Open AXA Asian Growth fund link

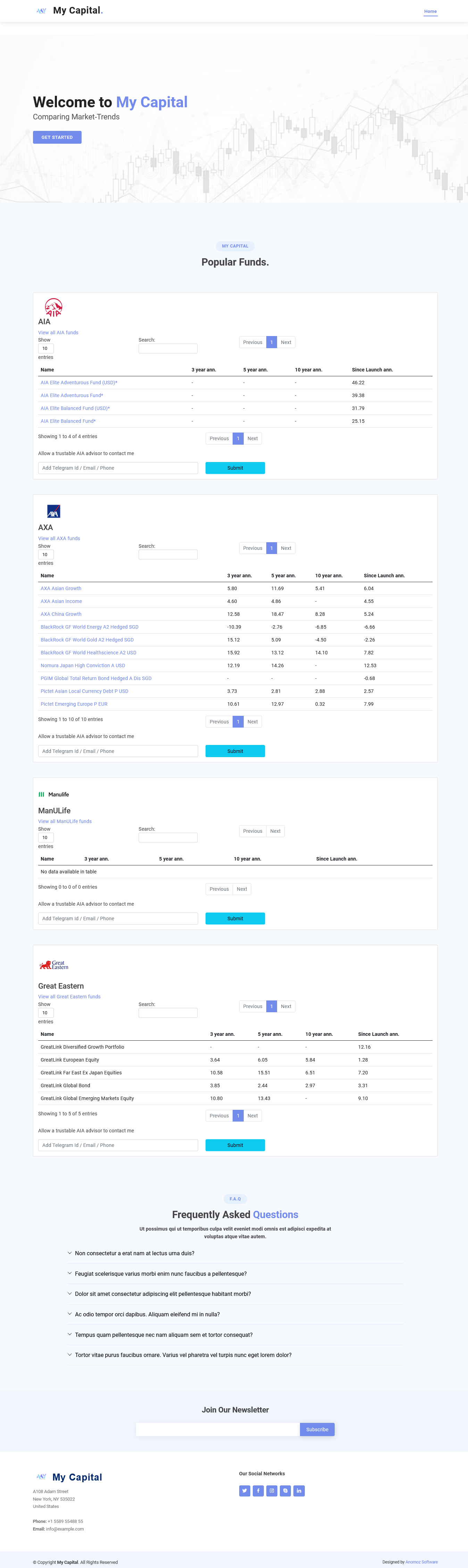[61, 588]
